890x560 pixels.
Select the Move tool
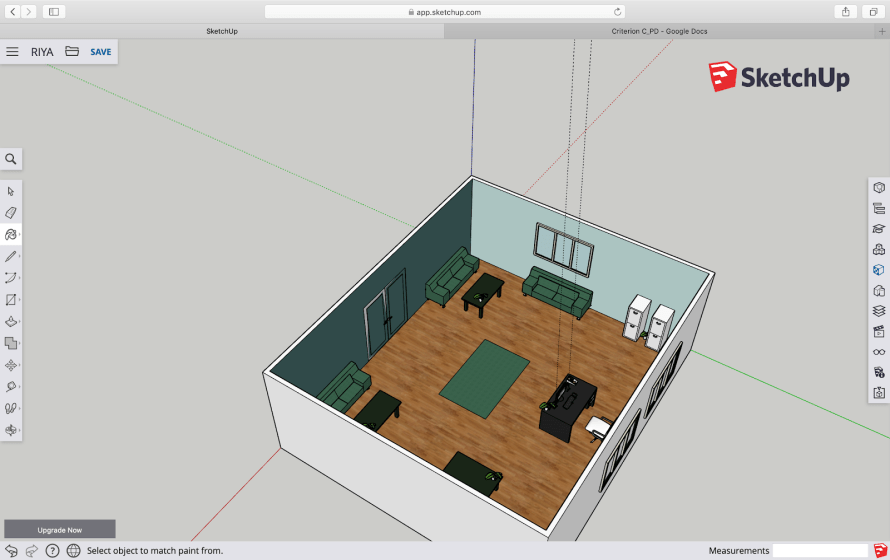(x=11, y=366)
